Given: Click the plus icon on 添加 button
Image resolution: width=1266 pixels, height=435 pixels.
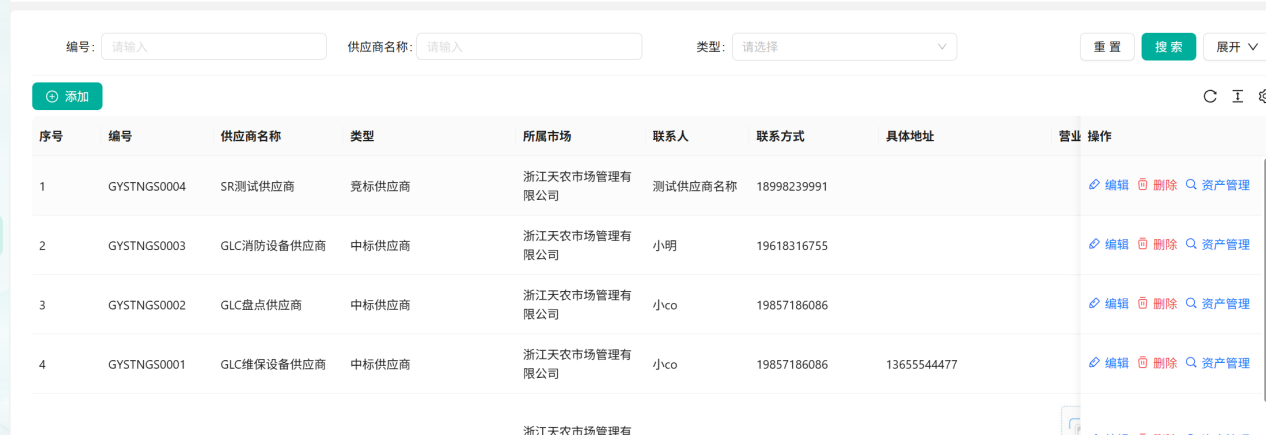Looking at the screenshot, I should (x=52, y=97).
